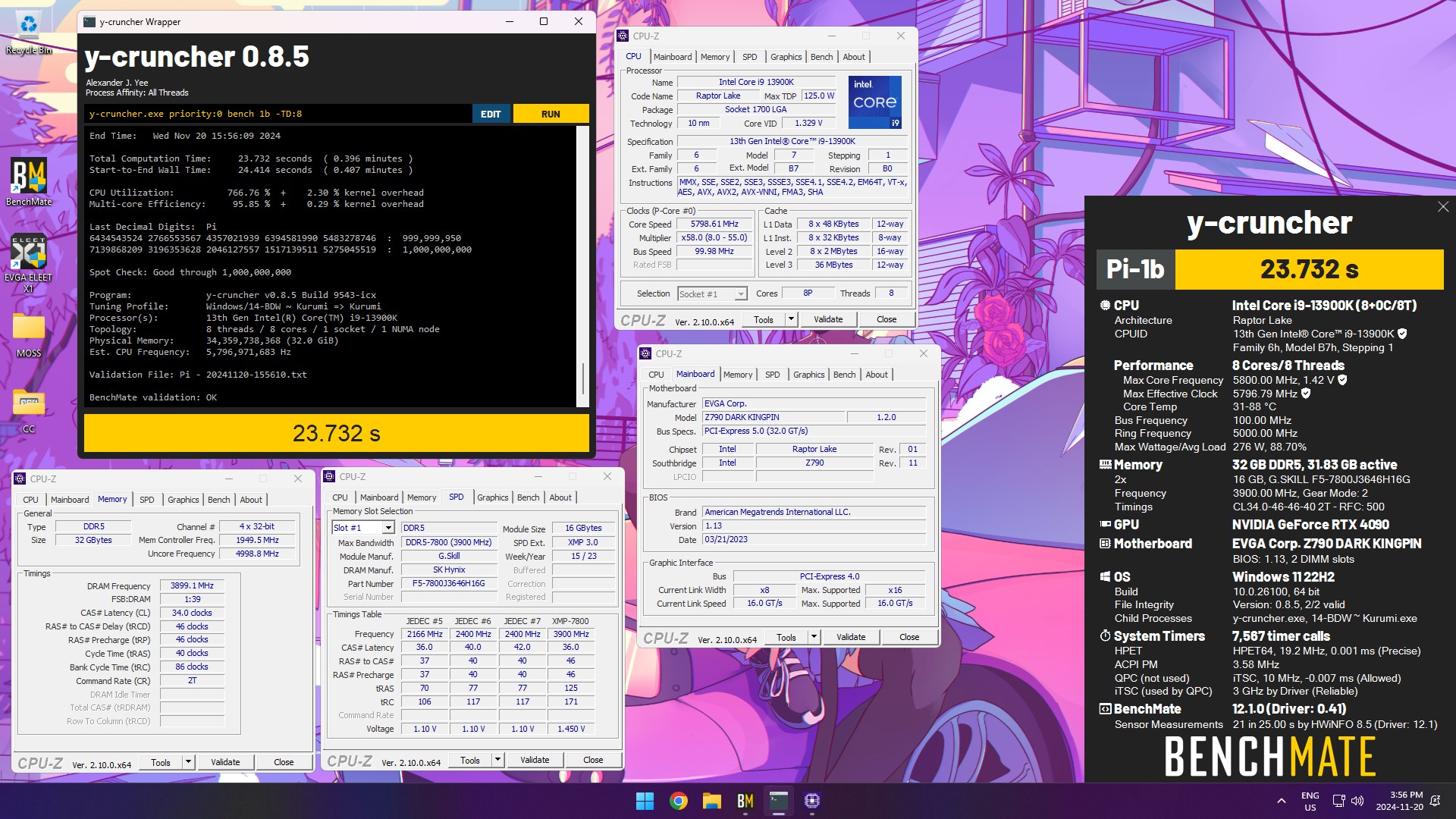Expand the Tools dropdown arrow in the SPD window
The image size is (1456, 819).
coord(497,760)
